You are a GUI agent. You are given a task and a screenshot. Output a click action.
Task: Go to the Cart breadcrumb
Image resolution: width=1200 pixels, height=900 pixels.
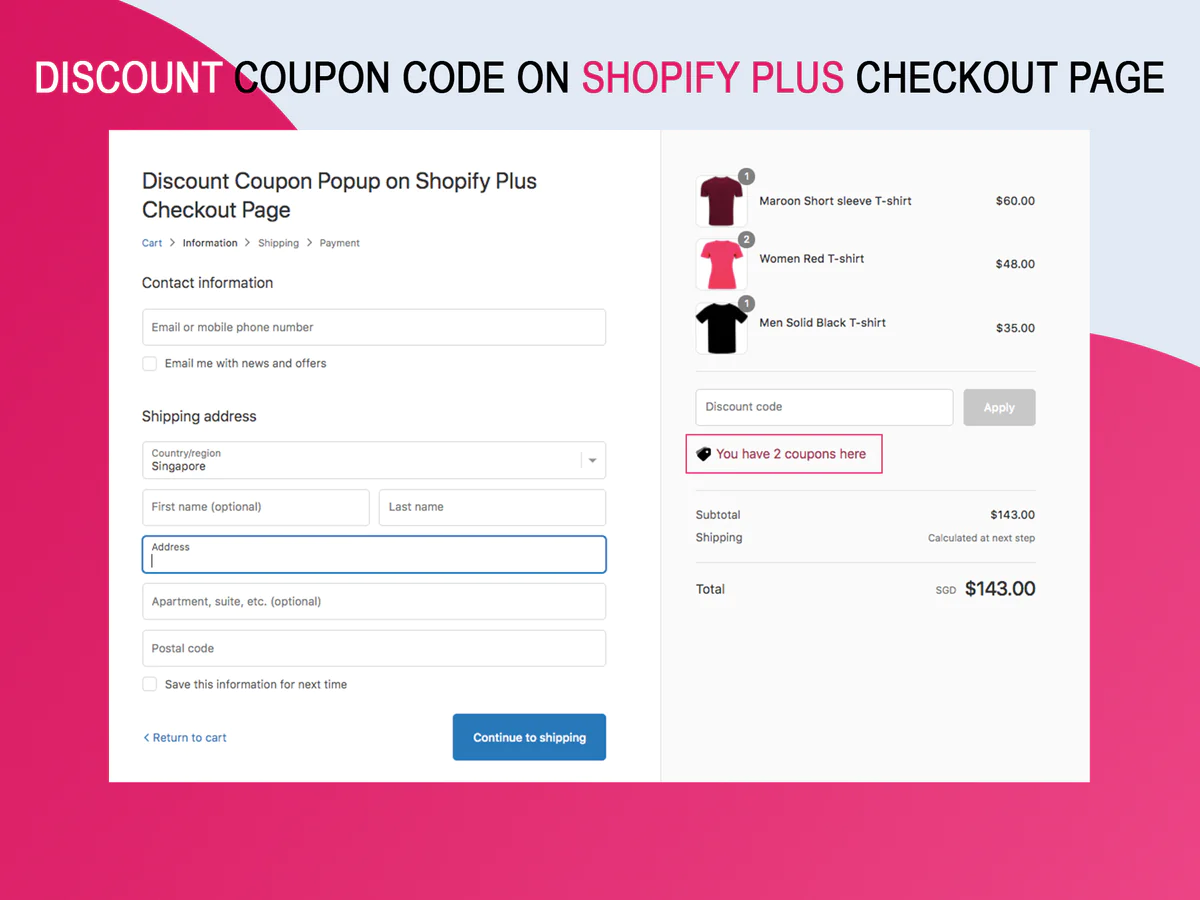(152, 243)
